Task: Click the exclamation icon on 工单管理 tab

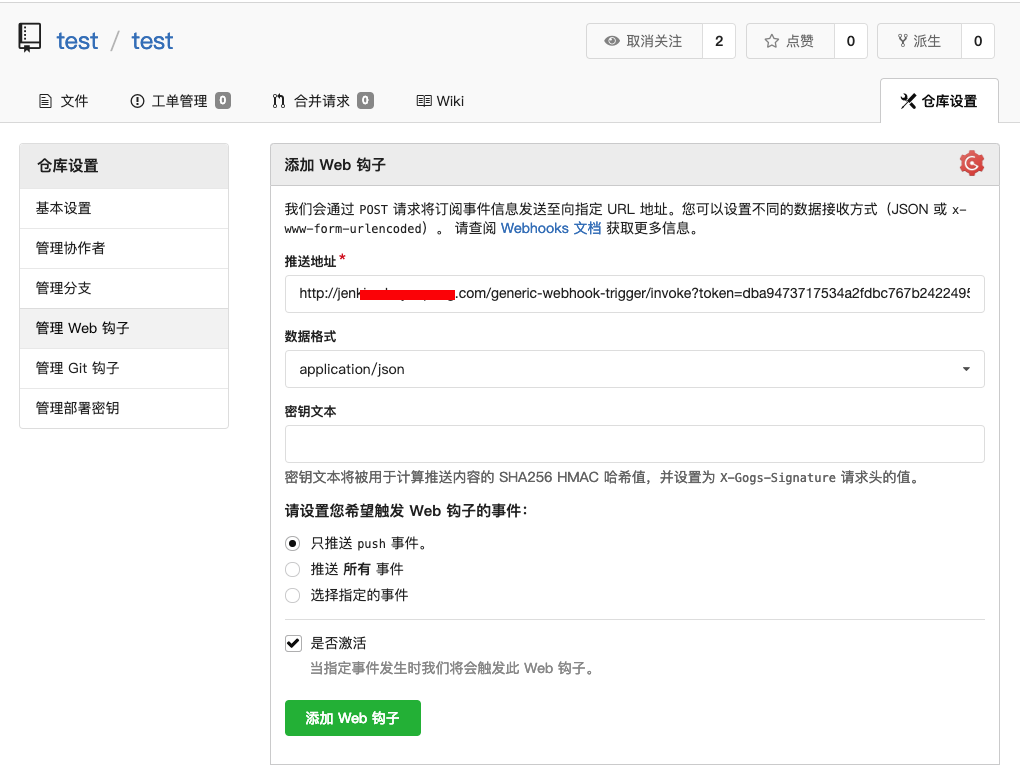Action: point(137,100)
